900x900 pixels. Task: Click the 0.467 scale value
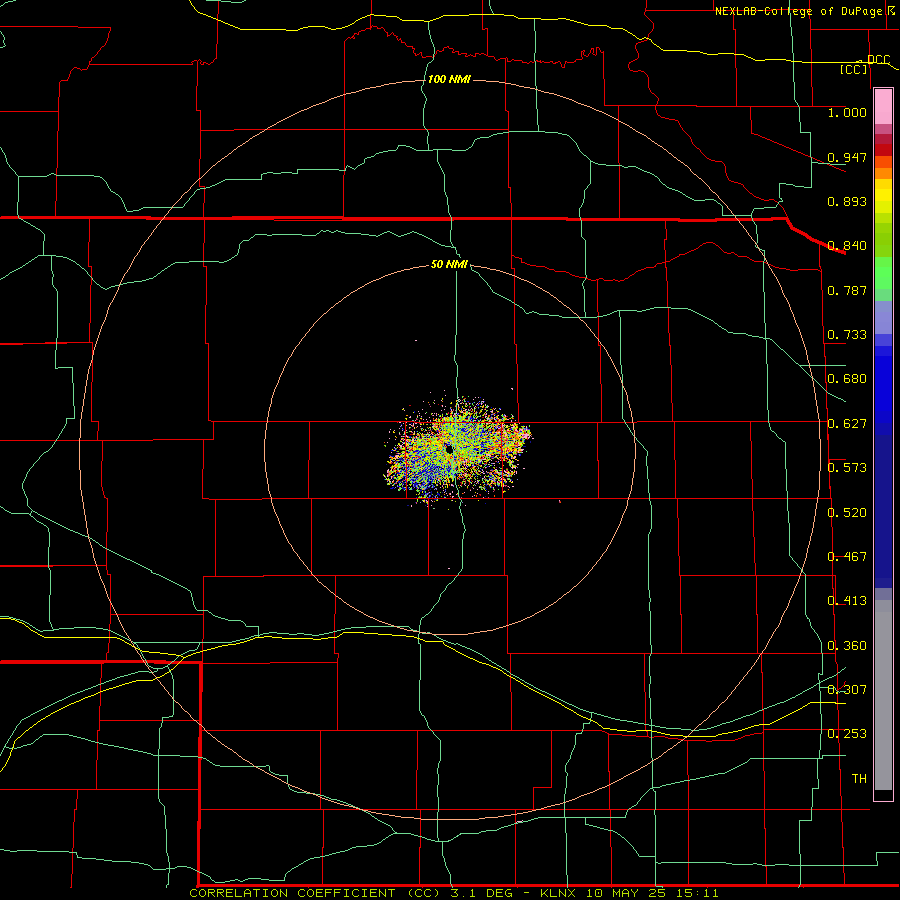click(x=847, y=557)
